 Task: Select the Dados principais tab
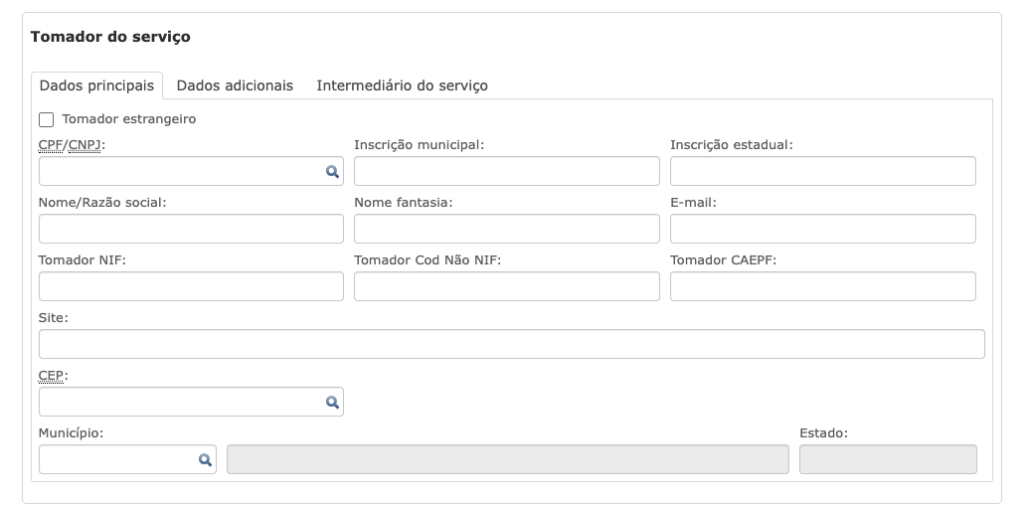[x=97, y=86]
